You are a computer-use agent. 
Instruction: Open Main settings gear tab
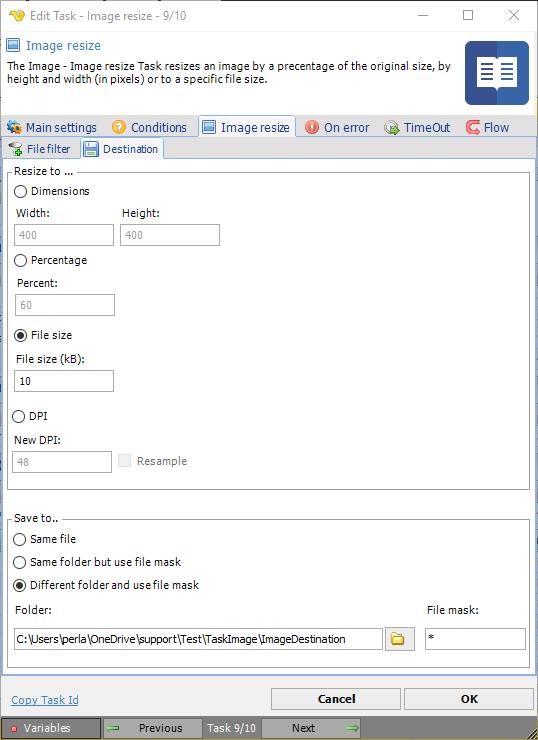(x=14, y=127)
